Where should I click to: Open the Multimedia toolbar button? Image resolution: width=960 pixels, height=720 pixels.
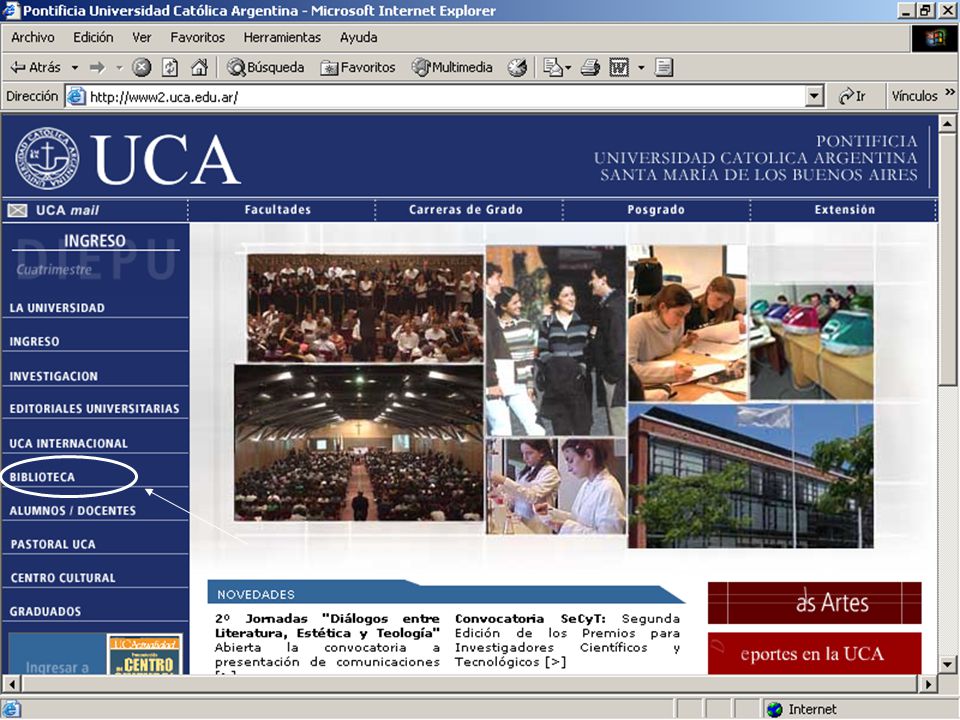tap(452, 67)
